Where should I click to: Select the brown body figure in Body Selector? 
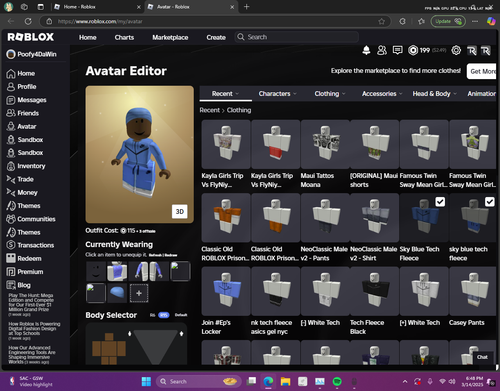(x=109, y=348)
